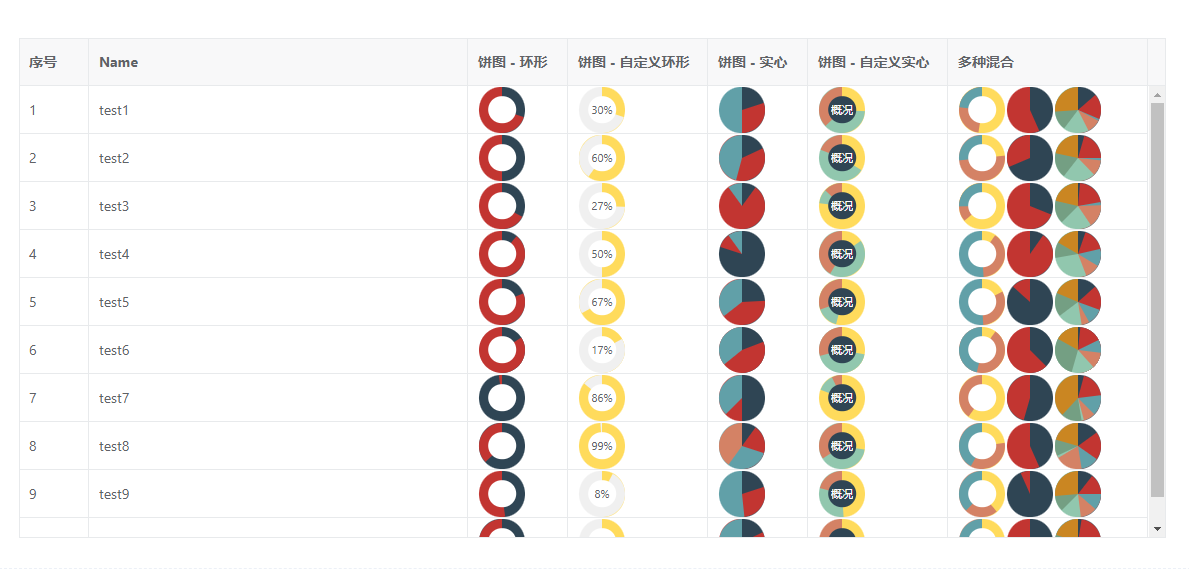Click the test9 name cell
This screenshot has height=572, width=1189.
pos(114,494)
